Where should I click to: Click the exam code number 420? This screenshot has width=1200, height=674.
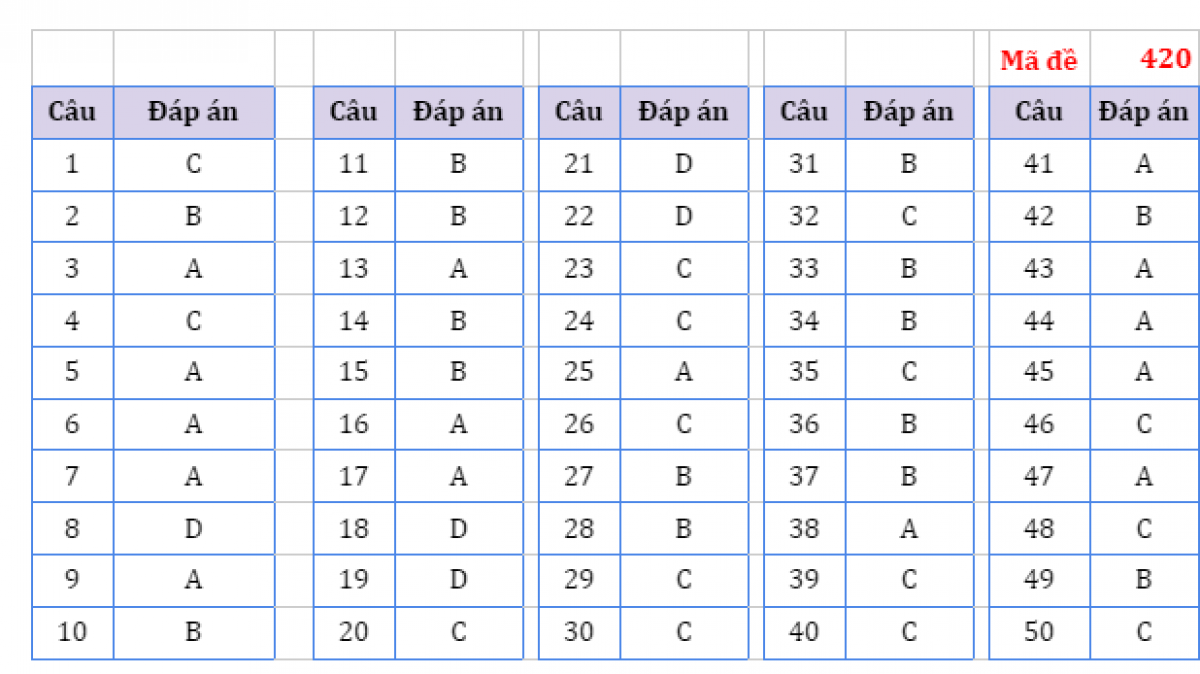[1165, 58]
